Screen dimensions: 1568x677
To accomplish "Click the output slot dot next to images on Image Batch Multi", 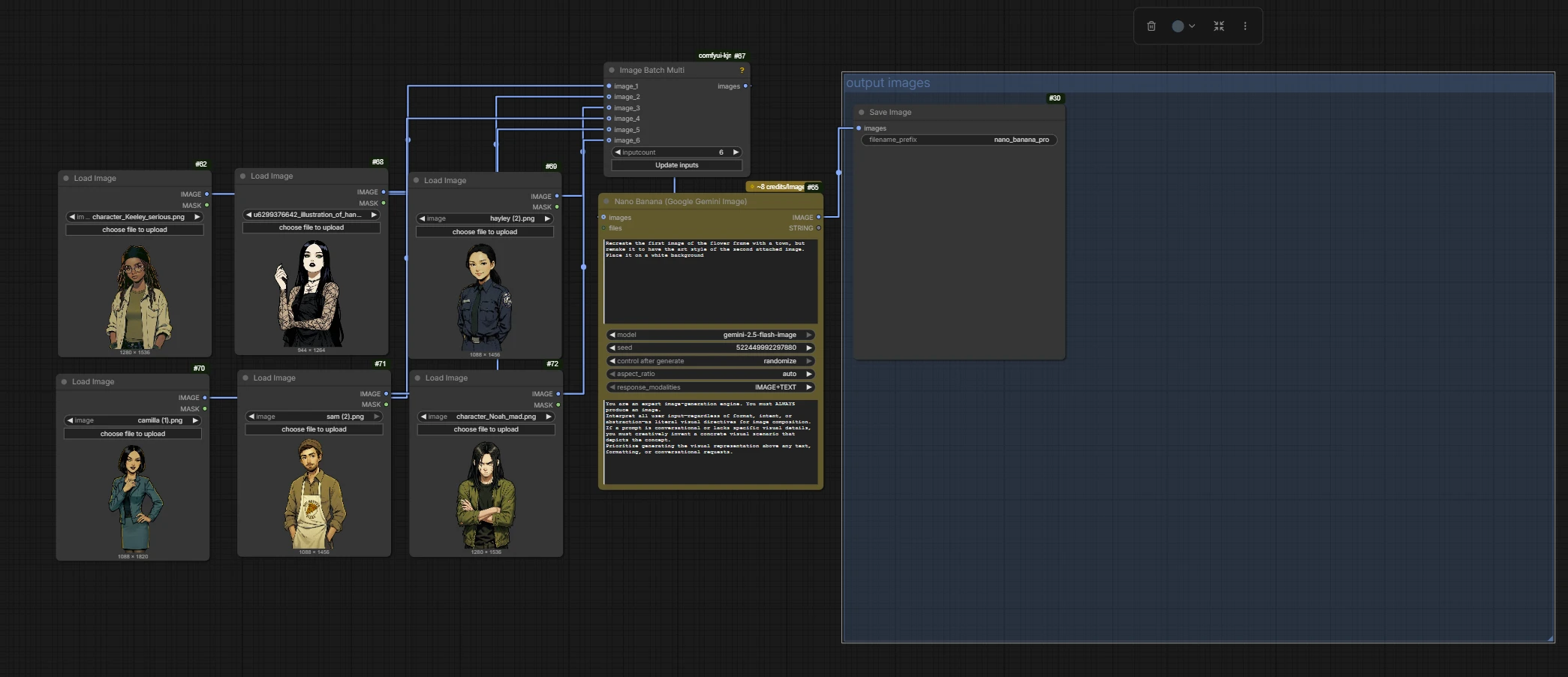I will coord(745,86).
